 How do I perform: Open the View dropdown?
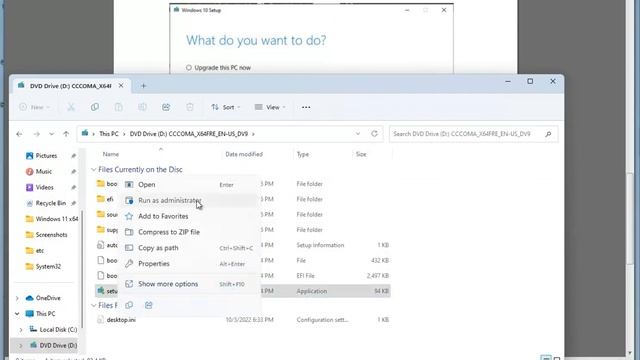pyautogui.click(x=270, y=107)
